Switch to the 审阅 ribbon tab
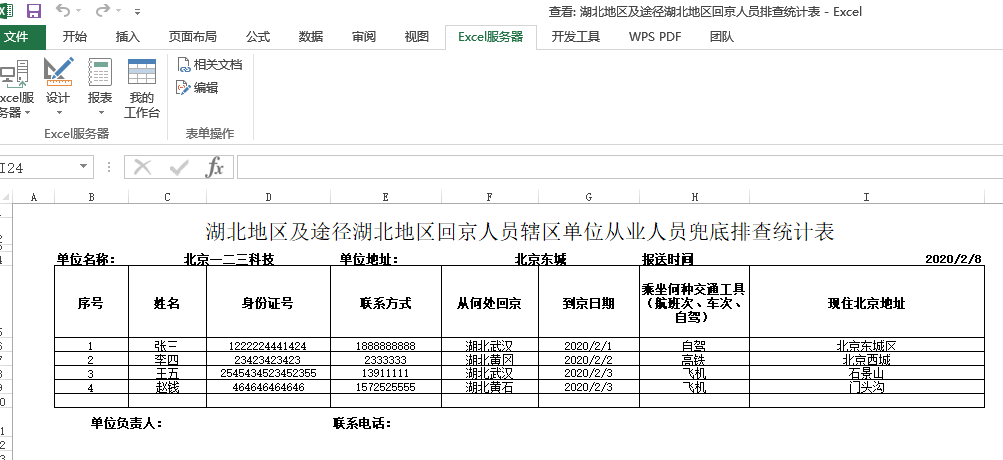Screen dimensions: 1003x460 [x=364, y=36]
